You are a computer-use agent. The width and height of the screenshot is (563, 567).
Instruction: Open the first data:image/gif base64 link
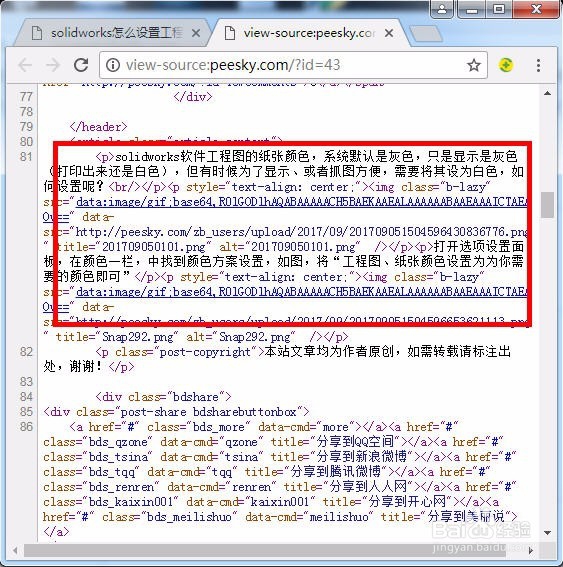tap(302, 202)
